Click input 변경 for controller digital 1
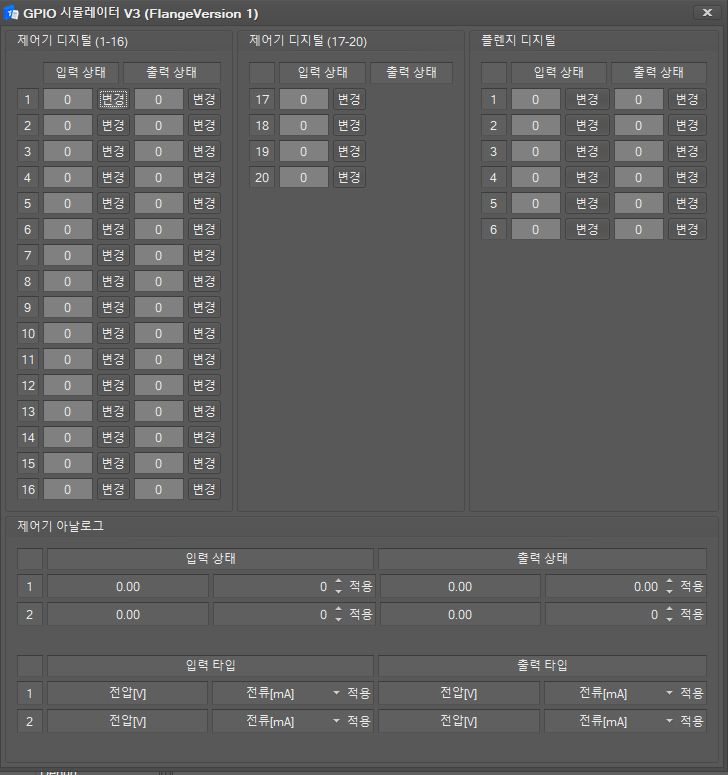Screen dimensions: 728x775 [x=112, y=99]
